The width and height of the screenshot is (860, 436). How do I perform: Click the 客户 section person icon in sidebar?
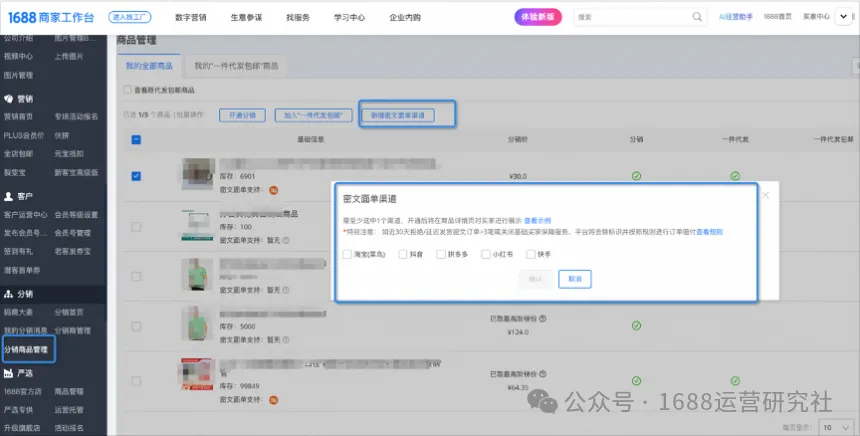[8, 196]
